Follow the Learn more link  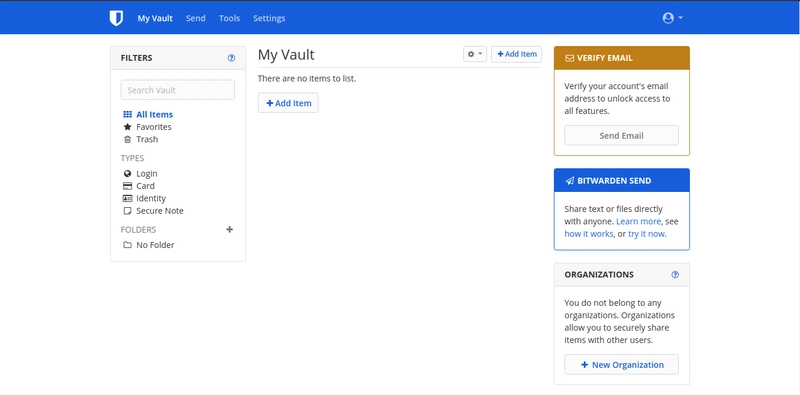(638, 221)
